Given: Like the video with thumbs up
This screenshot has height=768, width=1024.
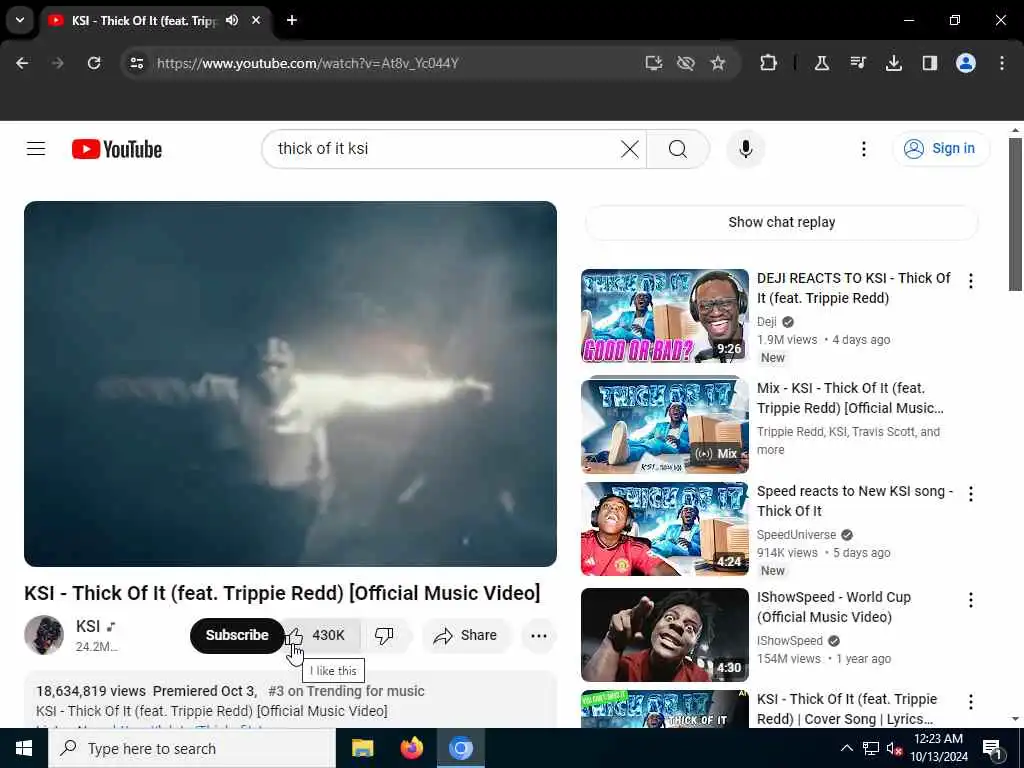Looking at the screenshot, I should click(x=322, y=635).
